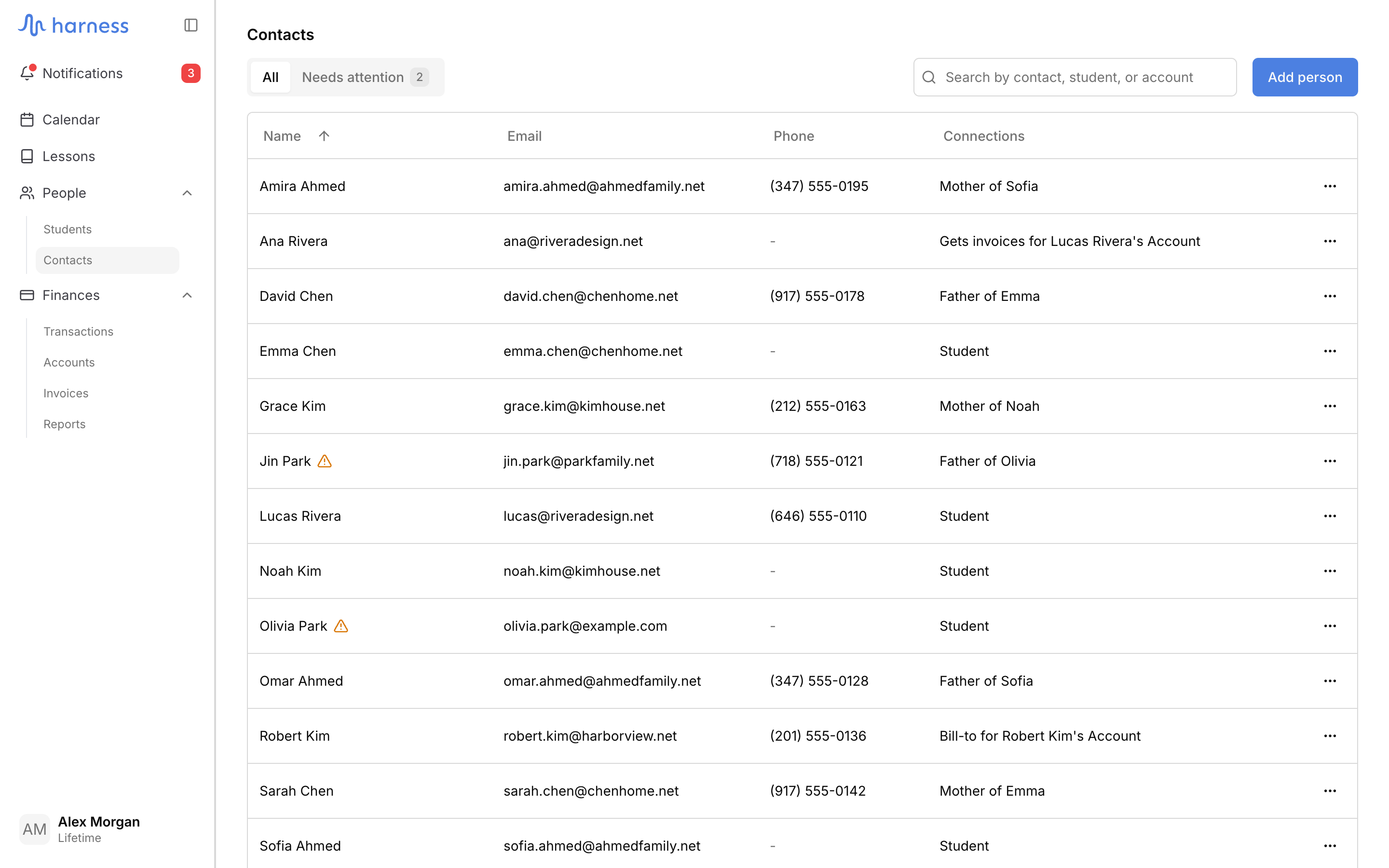Screen dimensions: 1389x868
Task: Collapse the Finances section chevron
Action: point(187,295)
